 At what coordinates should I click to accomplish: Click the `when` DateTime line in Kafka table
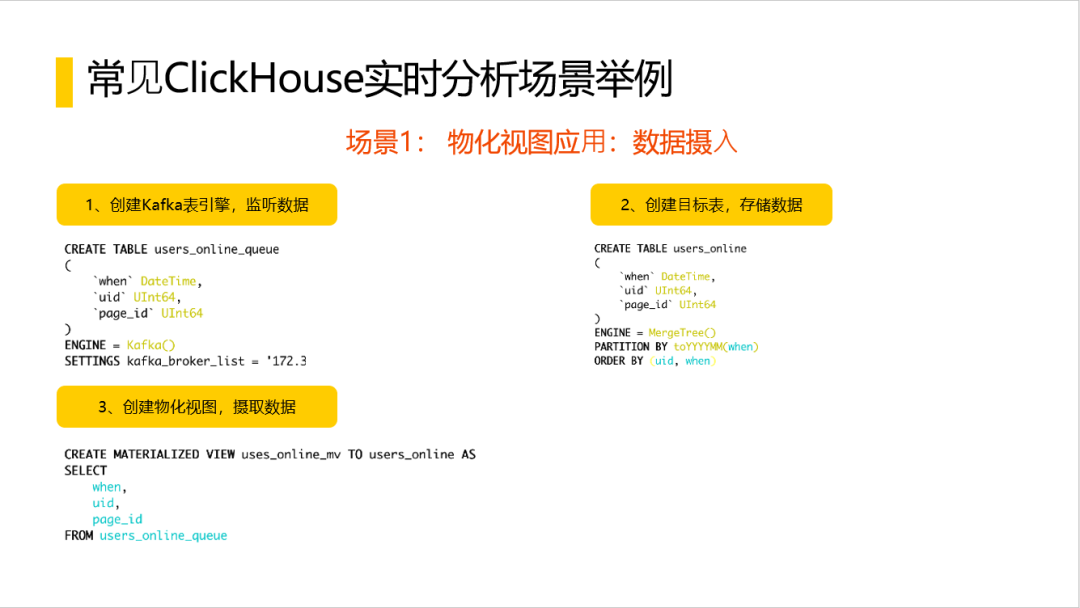(x=147, y=281)
